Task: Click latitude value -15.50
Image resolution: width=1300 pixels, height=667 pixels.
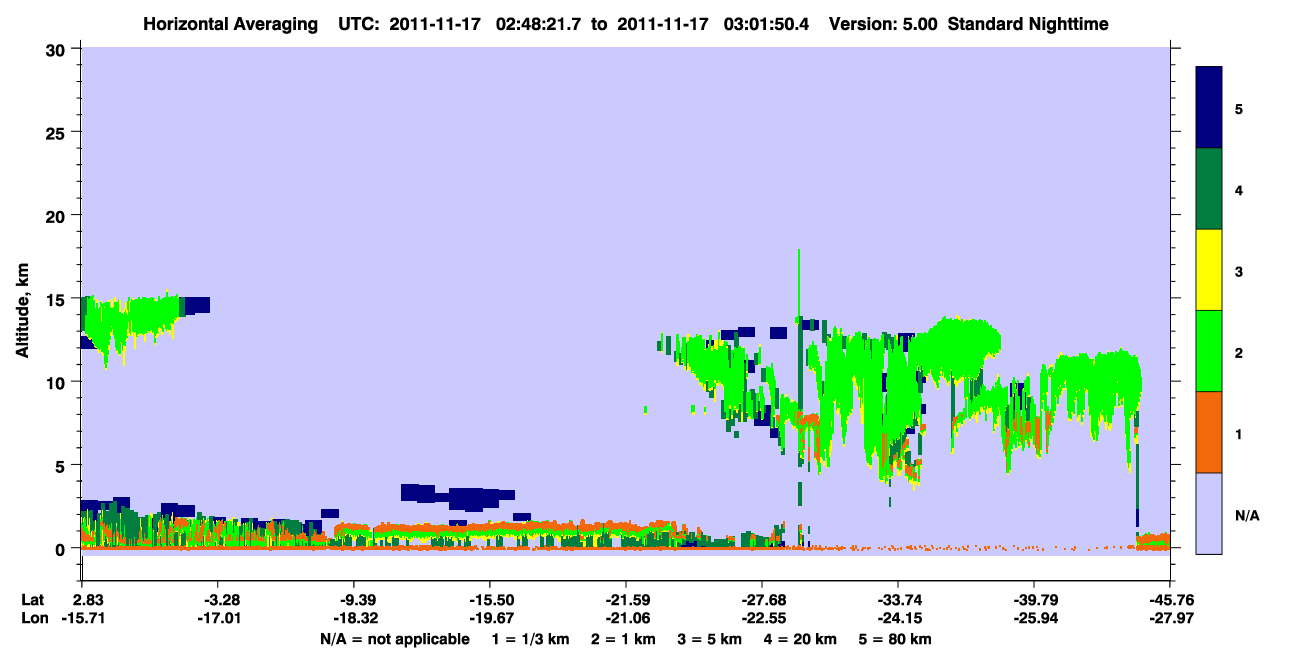Action: 488,600
